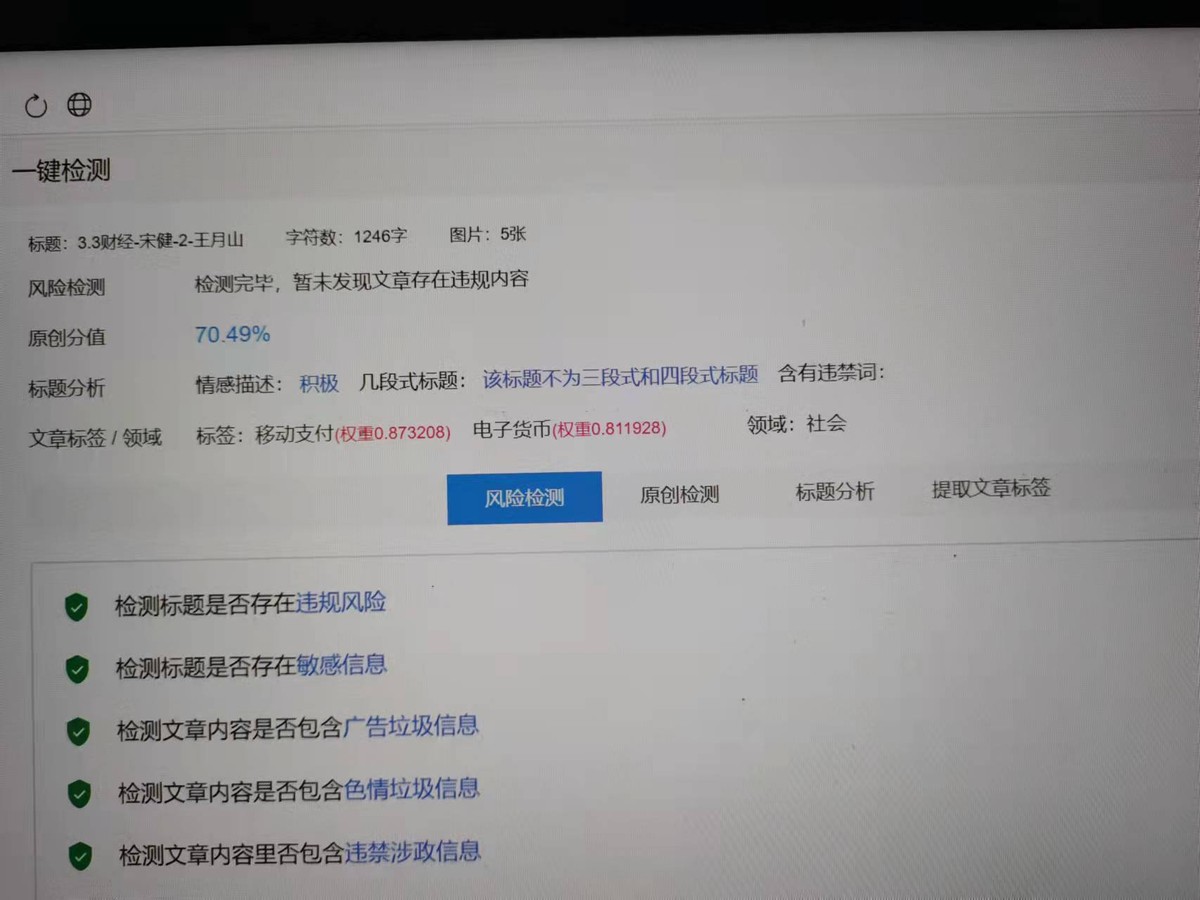Click the 敏感信息 link
Viewport: 1200px width, 900px height.
(x=344, y=666)
